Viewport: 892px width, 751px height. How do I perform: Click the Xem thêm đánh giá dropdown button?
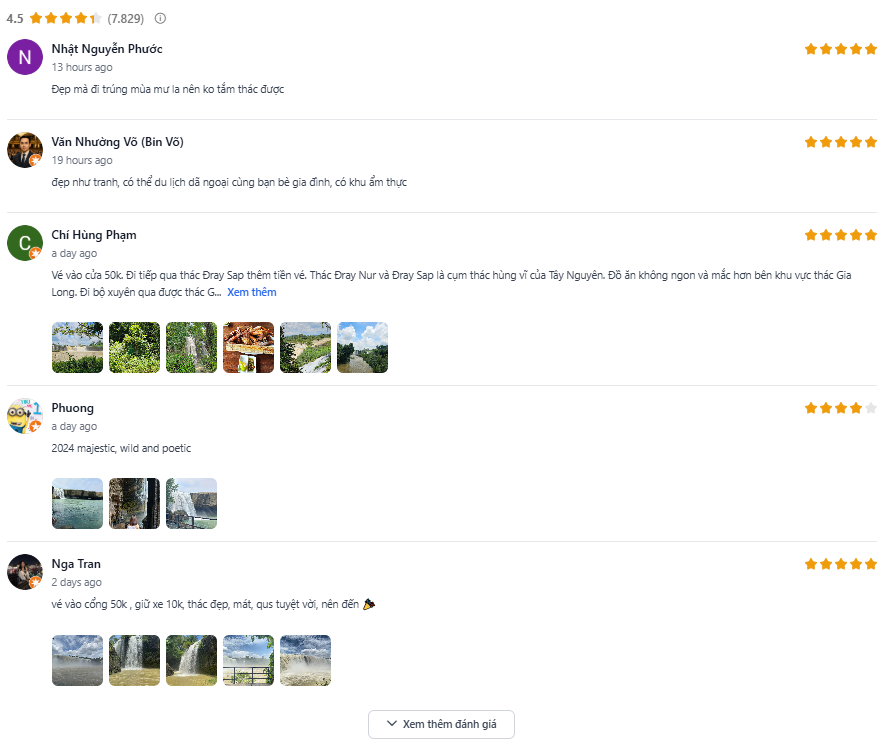click(x=441, y=724)
